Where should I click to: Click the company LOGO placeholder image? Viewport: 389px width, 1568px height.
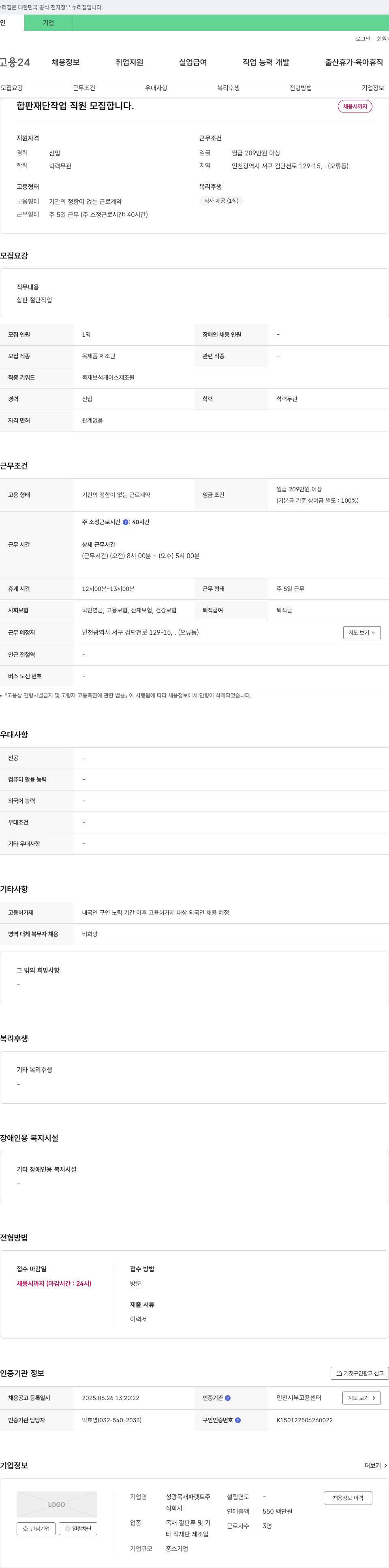click(57, 1504)
